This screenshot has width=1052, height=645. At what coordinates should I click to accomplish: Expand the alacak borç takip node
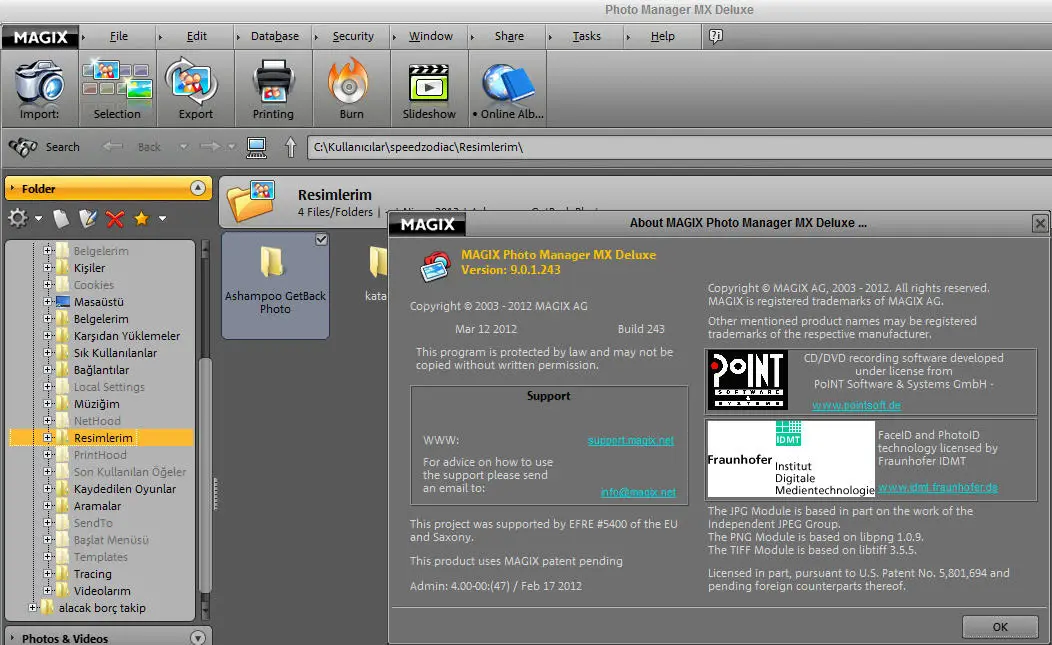[x=33, y=607]
